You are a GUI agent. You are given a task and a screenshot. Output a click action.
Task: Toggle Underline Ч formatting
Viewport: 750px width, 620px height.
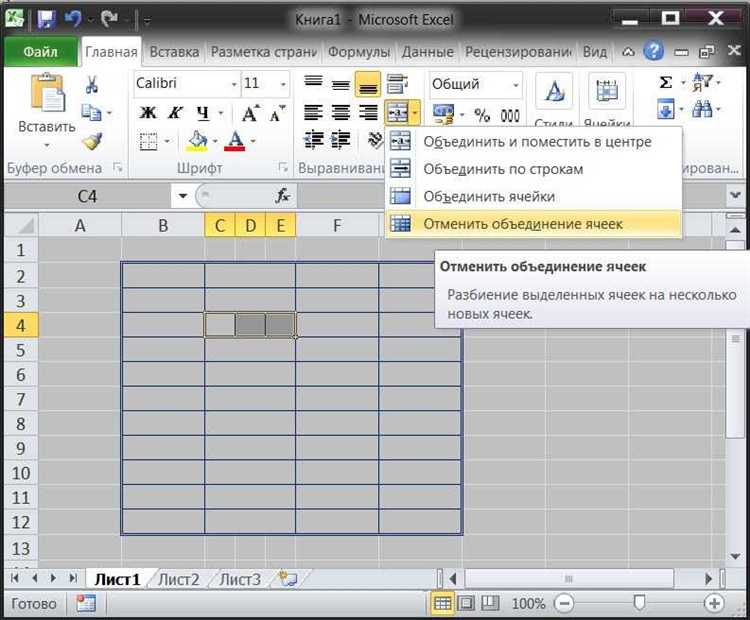pyautogui.click(x=203, y=113)
